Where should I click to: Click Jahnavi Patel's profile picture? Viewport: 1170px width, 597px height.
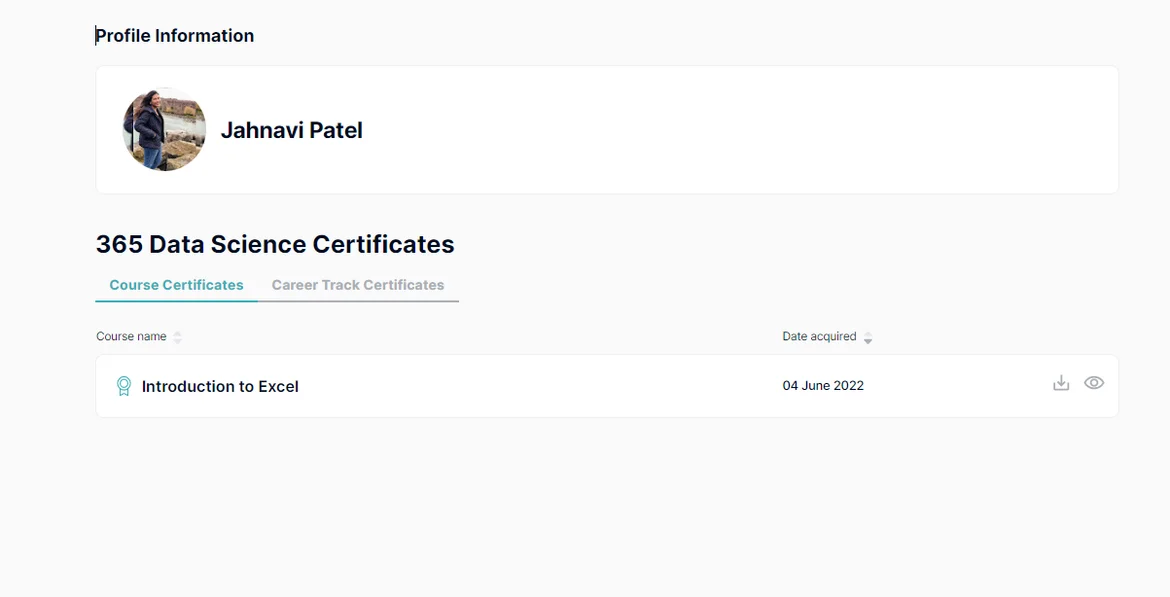[x=164, y=130]
